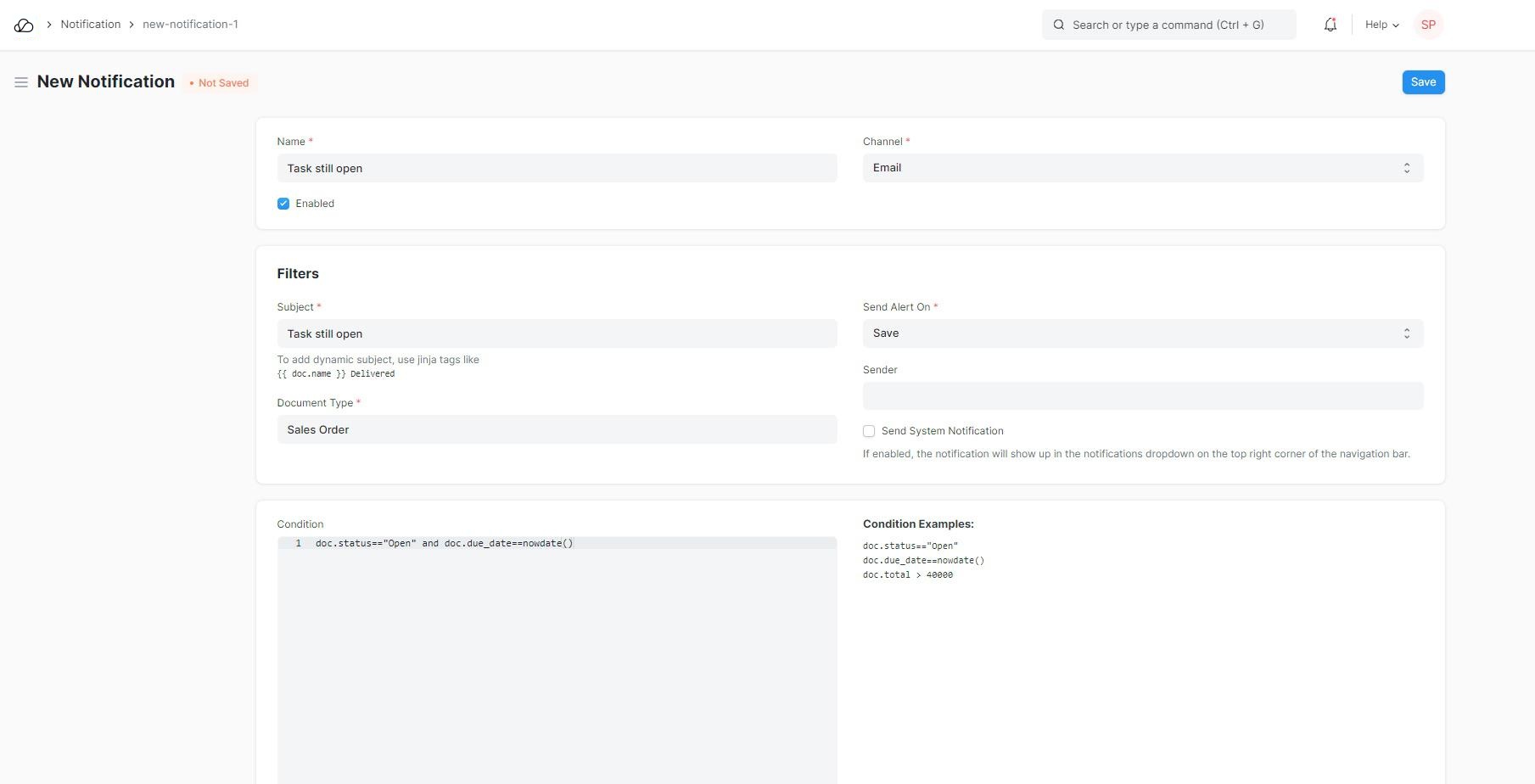Focus the Subject text field
1535x784 pixels.
(x=557, y=333)
